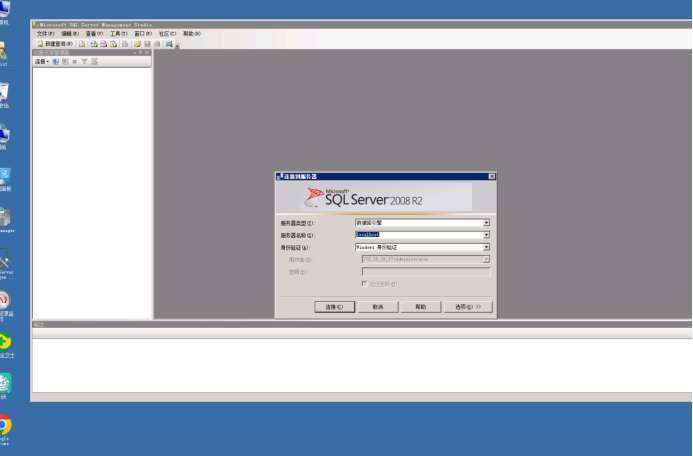This screenshot has width=693, height=456.
Task: Close the Object Explorer panel
Action: click(147, 53)
